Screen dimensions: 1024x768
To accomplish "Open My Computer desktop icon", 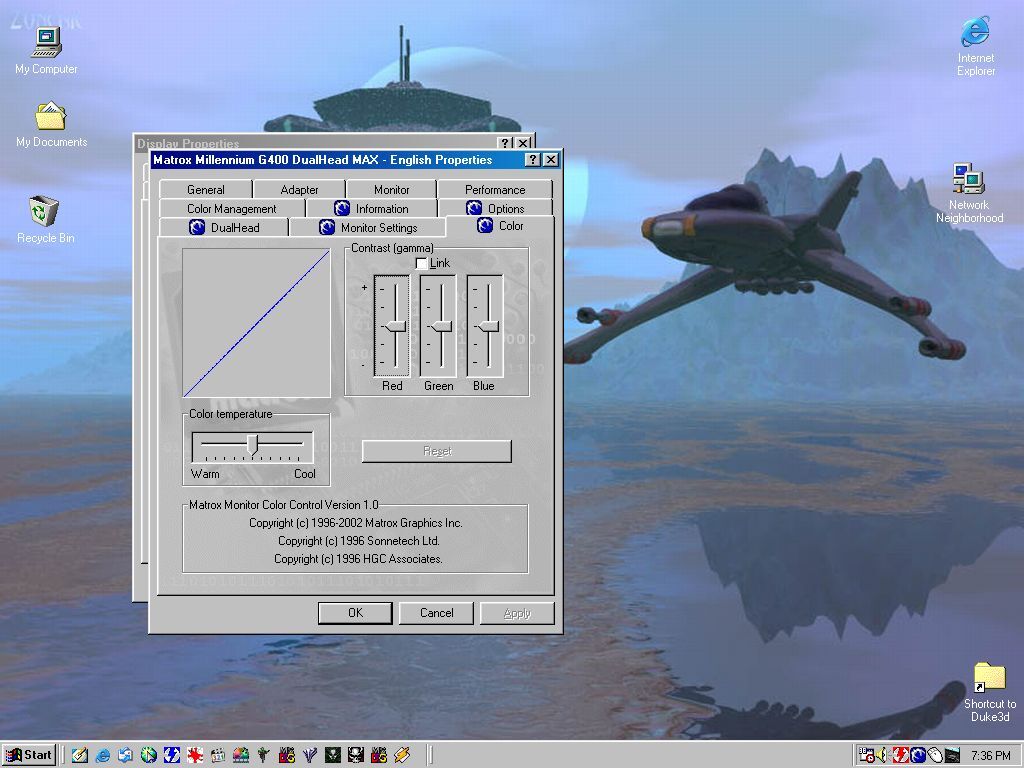I will pyautogui.click(x=46, y=43).
